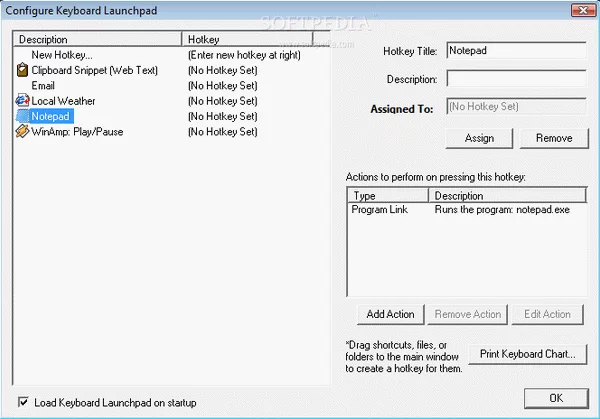The width and height of the screenshot is (600, 419).
Task: Click (Enter new hotkey at right) cell
Action: click(x=244, y=55)
